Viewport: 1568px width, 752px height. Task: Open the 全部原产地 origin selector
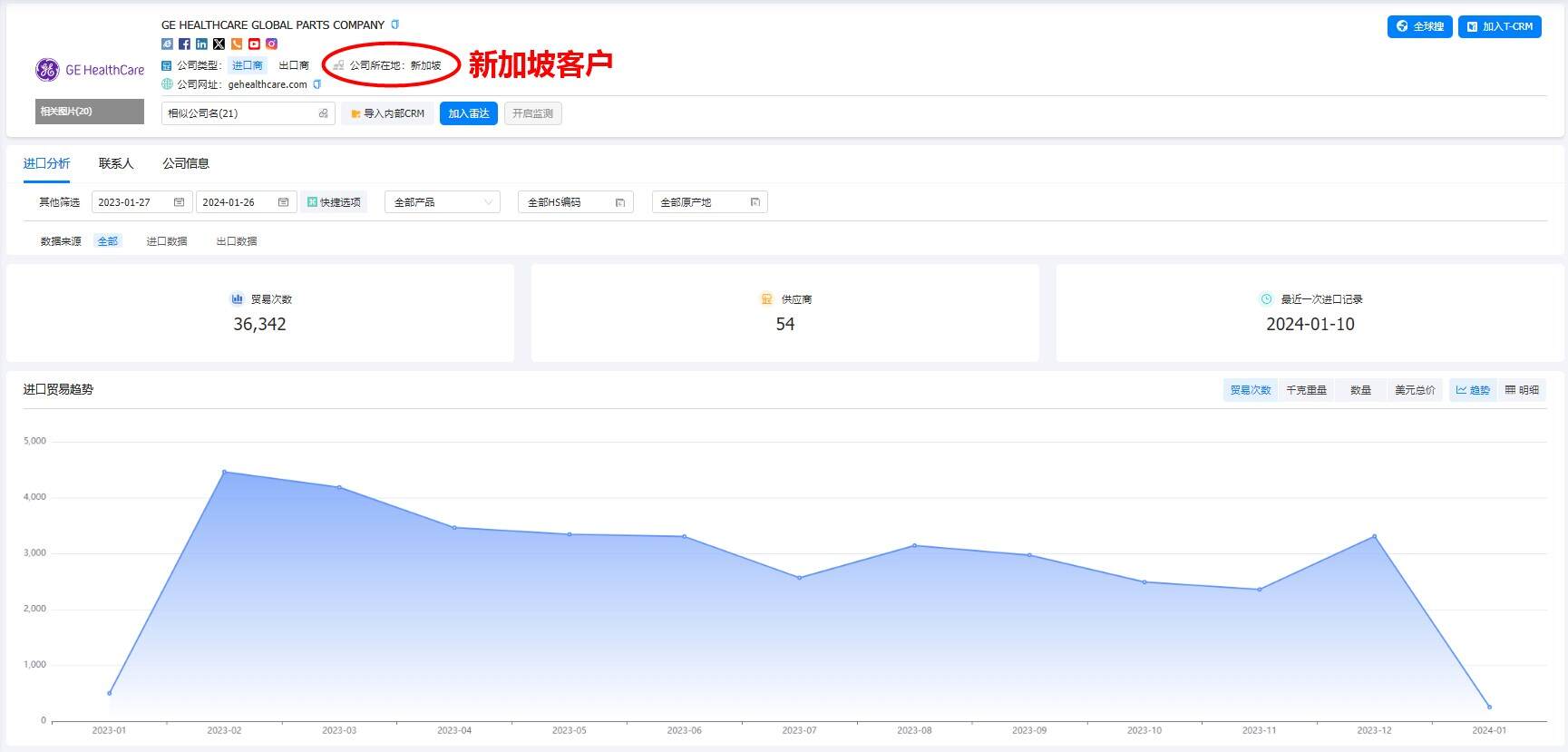click(710, 202)
